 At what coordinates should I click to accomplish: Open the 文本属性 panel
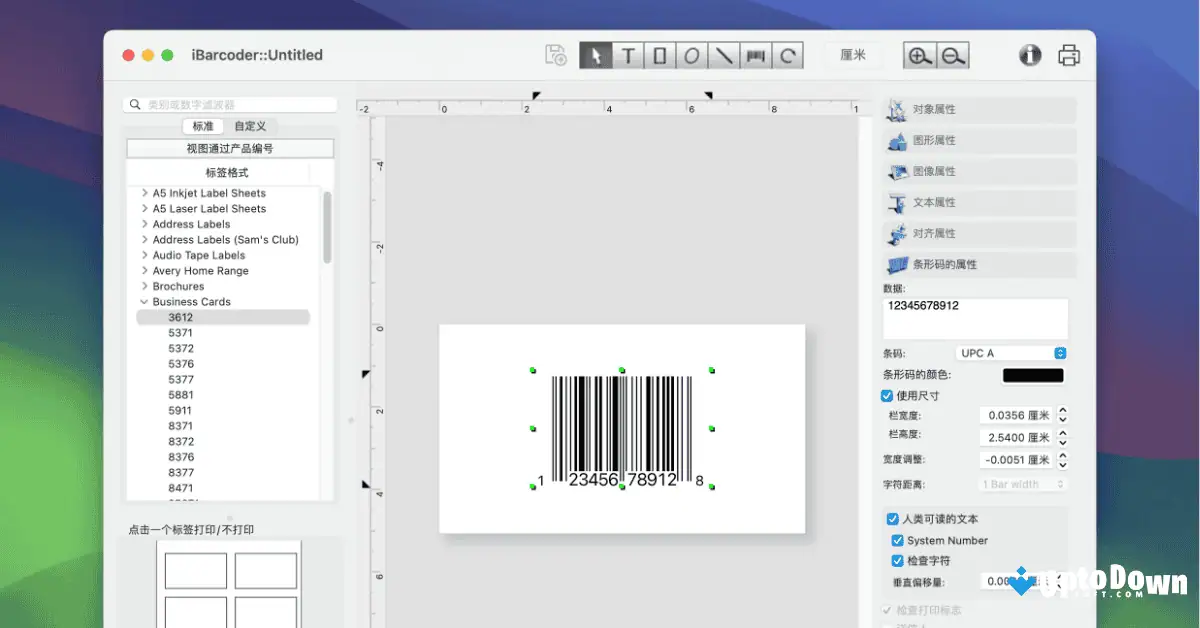(977, 202)
